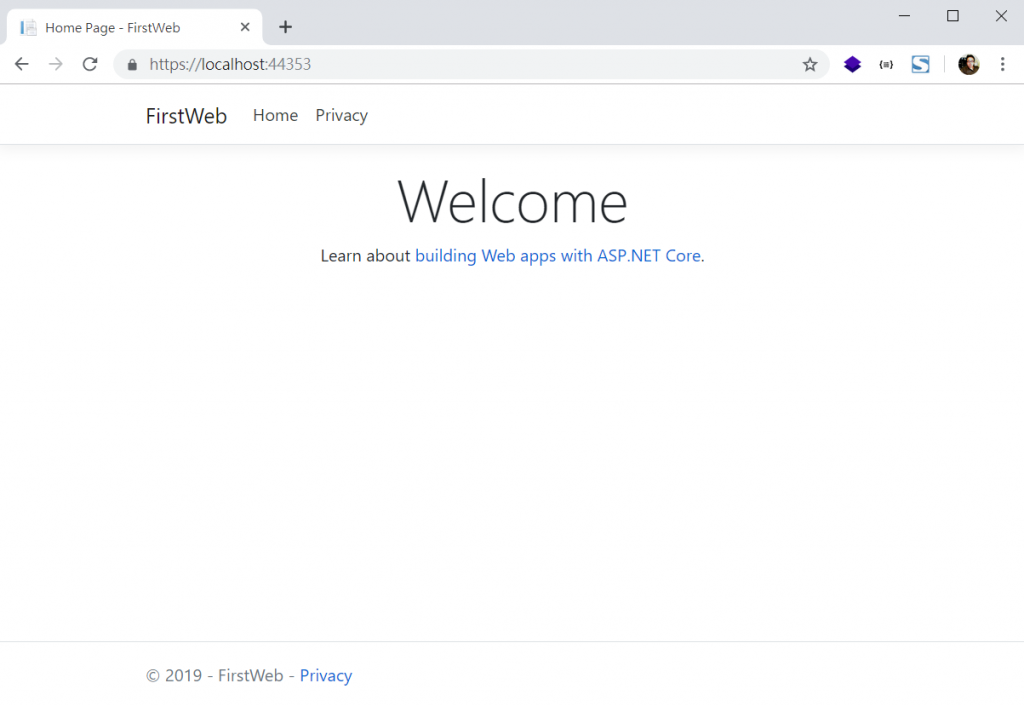
Task: View site info via the lock icon
Action: (131, 64)
